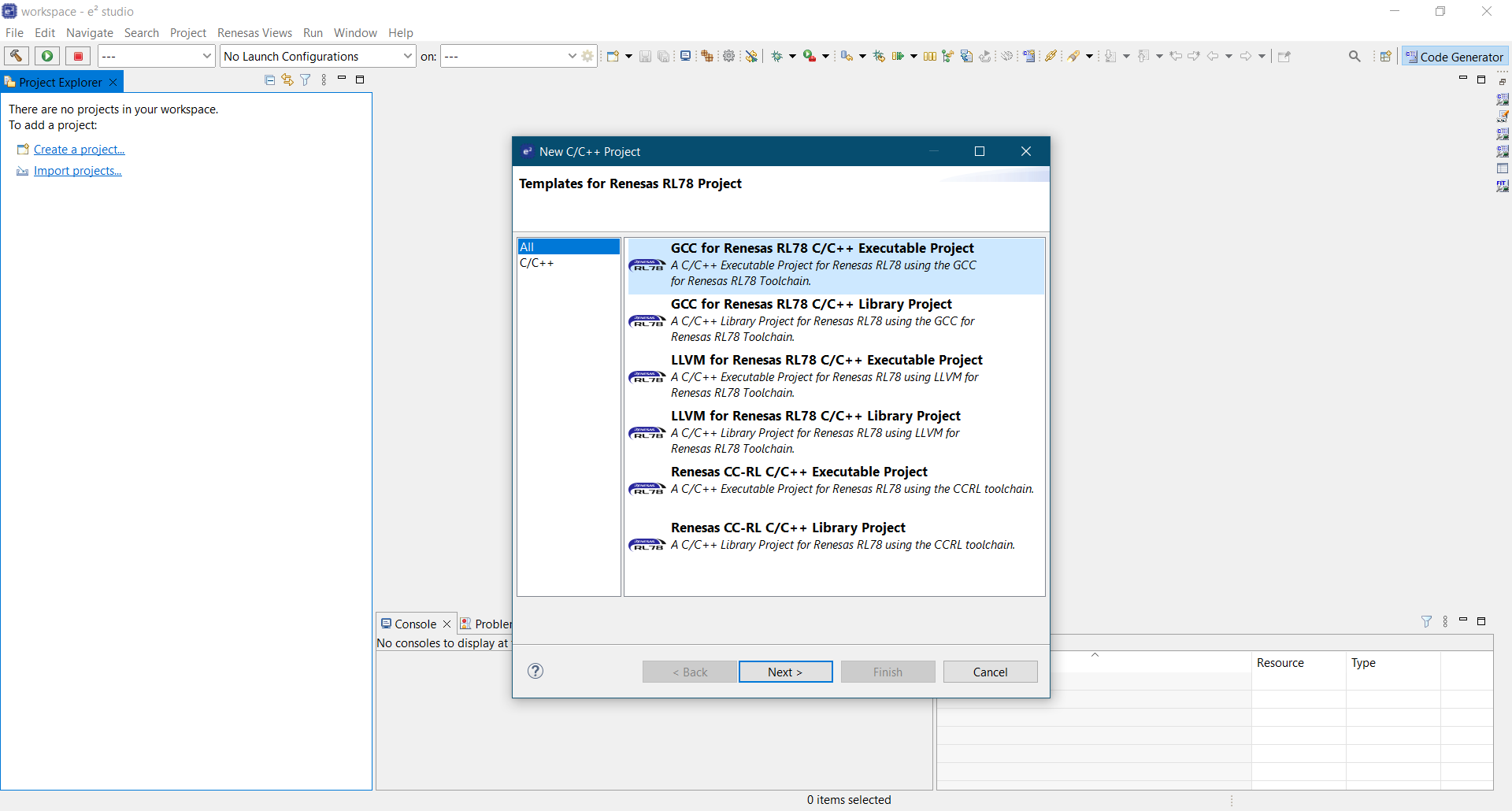Image resolution: width=1512 pixels, height=811 pixels.
Task: Click the Build hammer icon
Action: pos(16,56)
